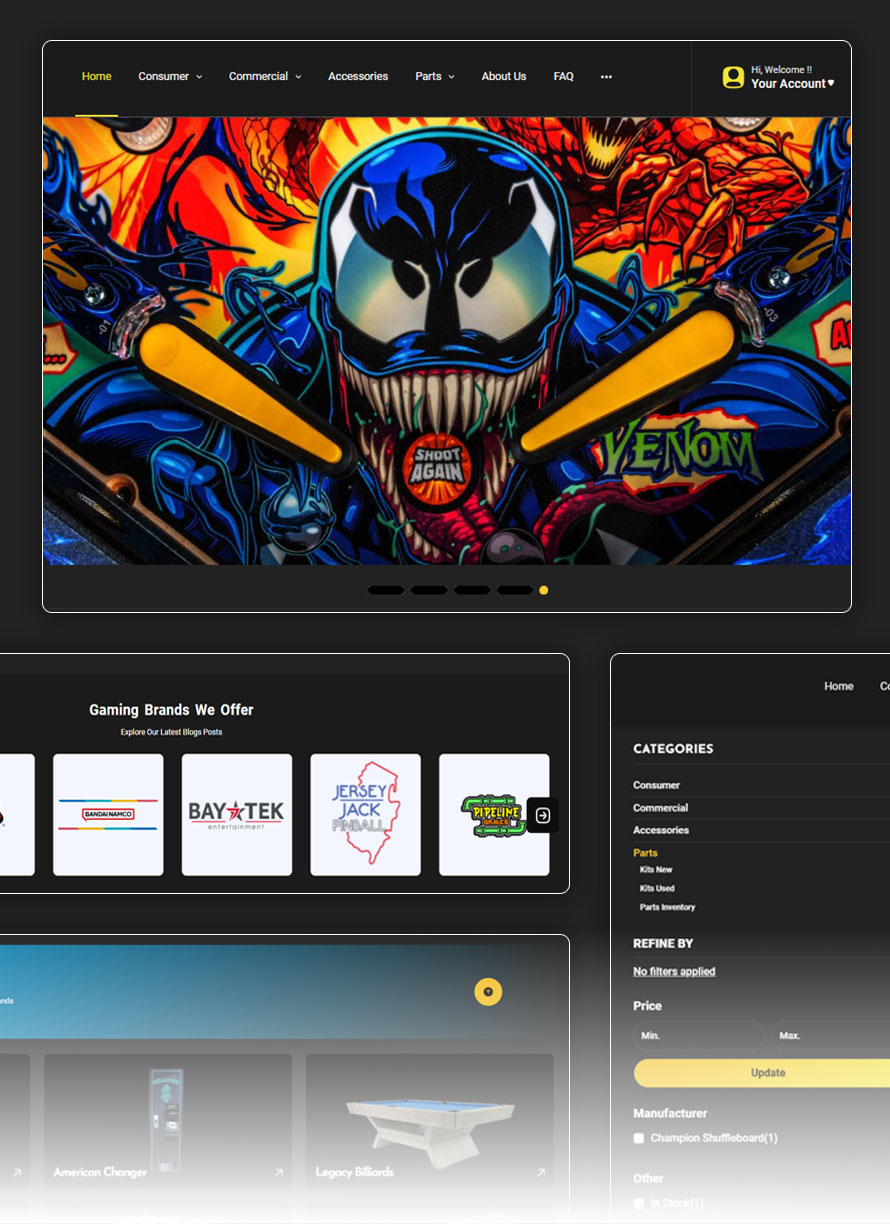Select the fourth hero slider indicator
This screenshot has height=1224, width=890.
tap(515, 590)
